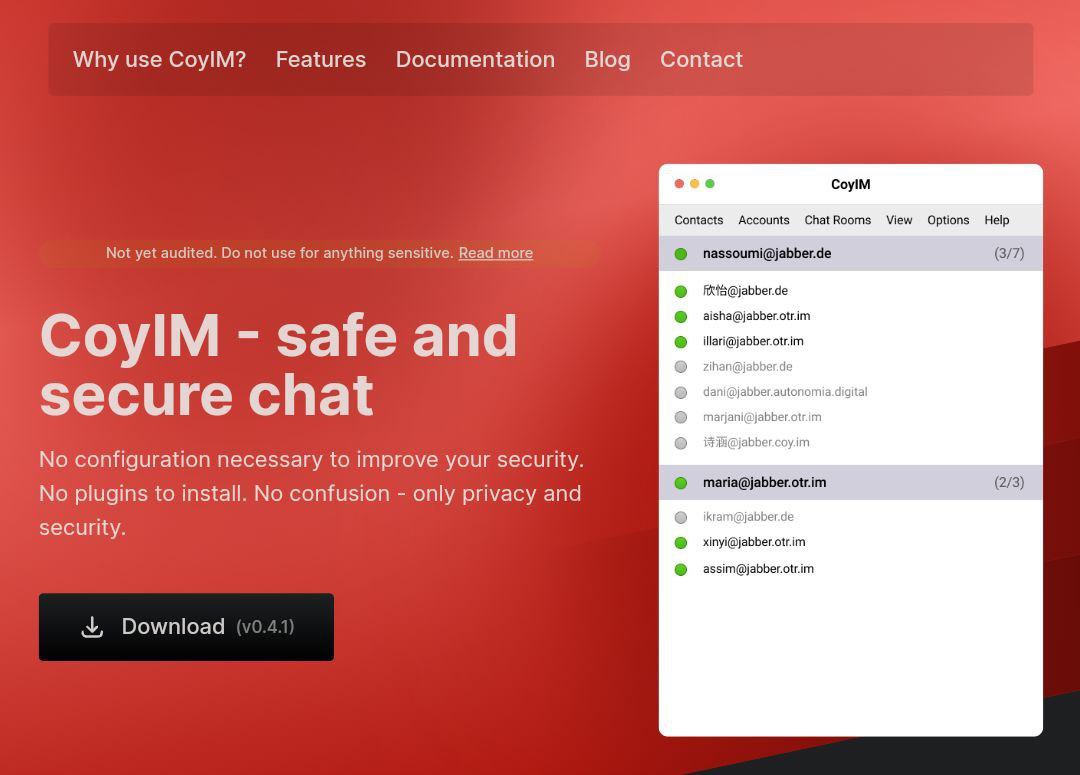Screen dimensions: 1080x775
Task: Click the online indicator beside assim@jabber.otr.im
Action: coord(681,568)
